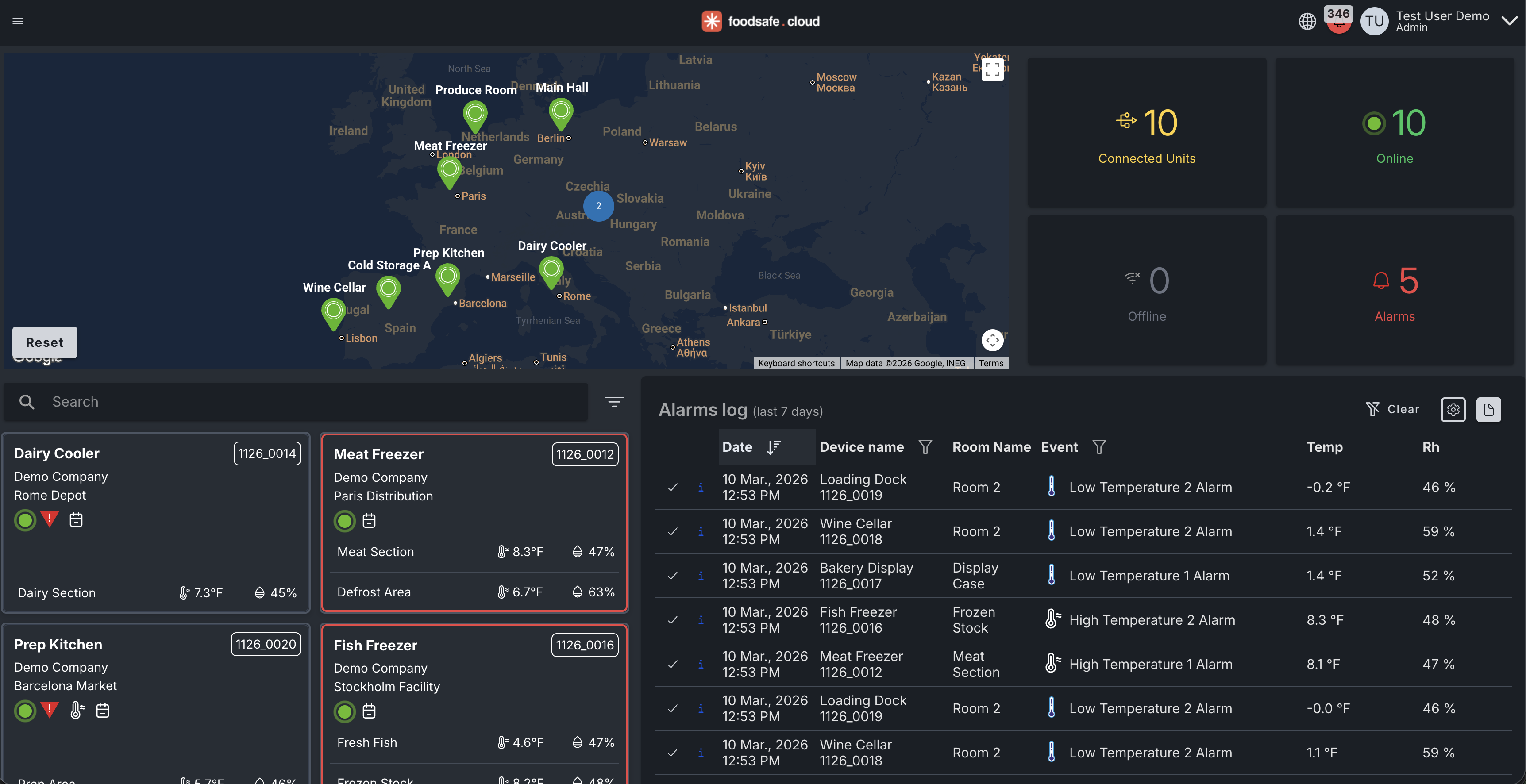Click the calendar icon on the Dairy Cooler card
The height and width of the screenshot is (784, 1526).
(75, 520)
